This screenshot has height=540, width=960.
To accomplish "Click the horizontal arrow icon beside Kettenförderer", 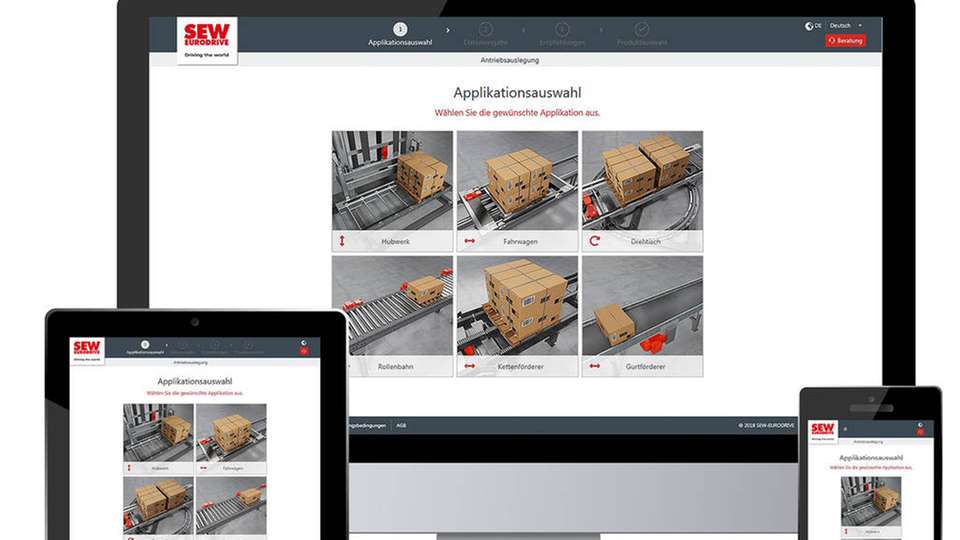I will point(470,366).
